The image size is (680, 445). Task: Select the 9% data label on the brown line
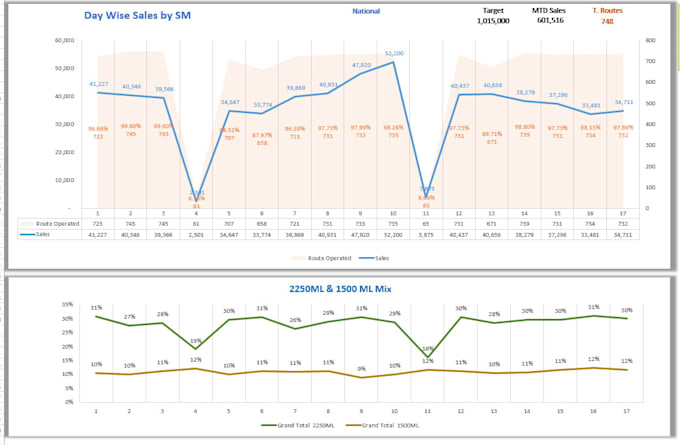click(362, 369)
